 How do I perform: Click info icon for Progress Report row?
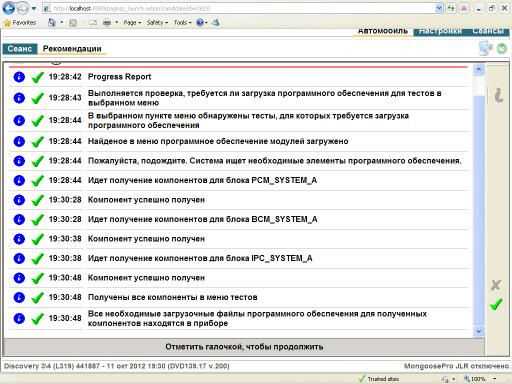click(19, 77)
